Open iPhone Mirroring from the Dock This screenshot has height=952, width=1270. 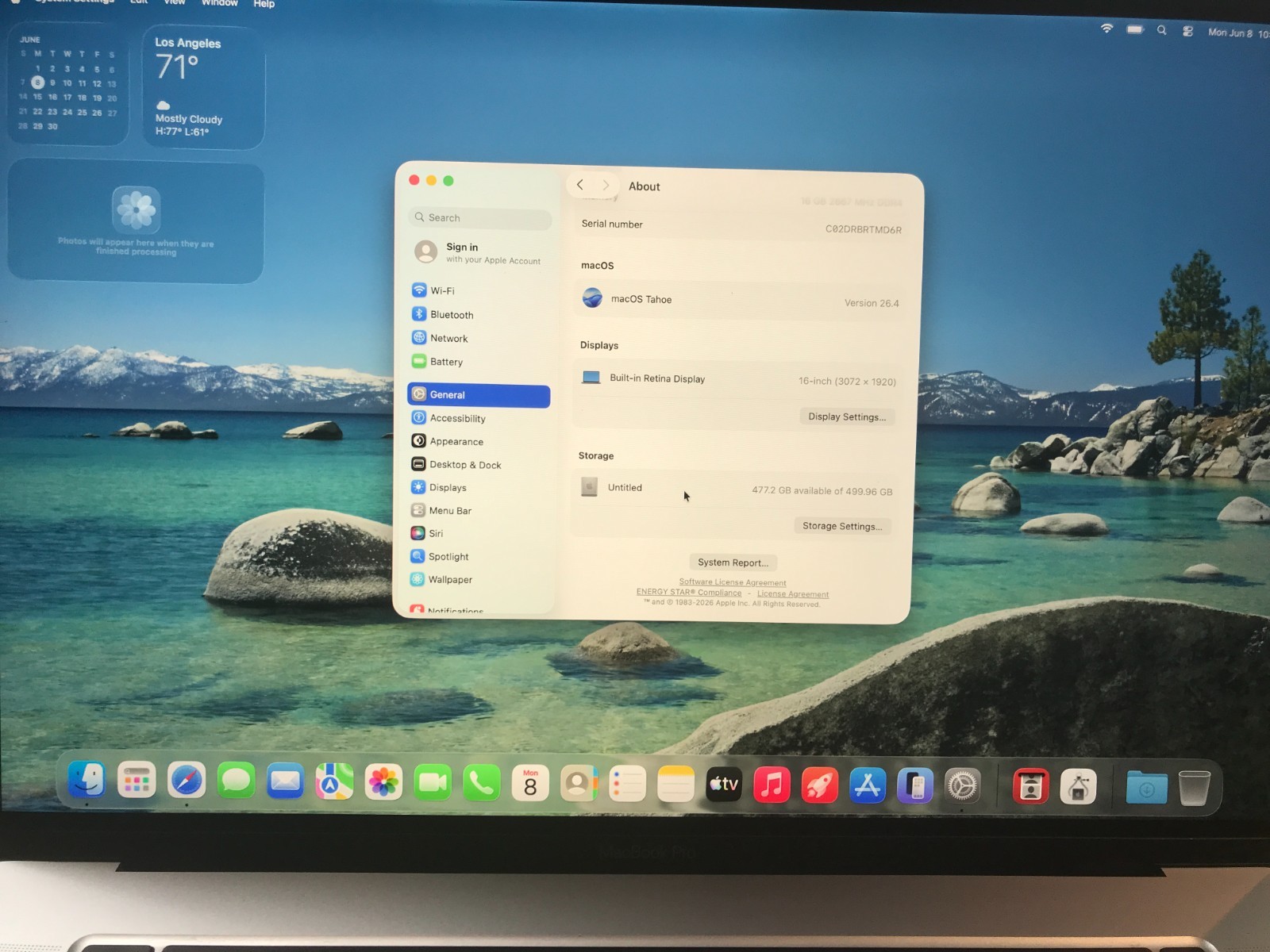tap(915, 786)
